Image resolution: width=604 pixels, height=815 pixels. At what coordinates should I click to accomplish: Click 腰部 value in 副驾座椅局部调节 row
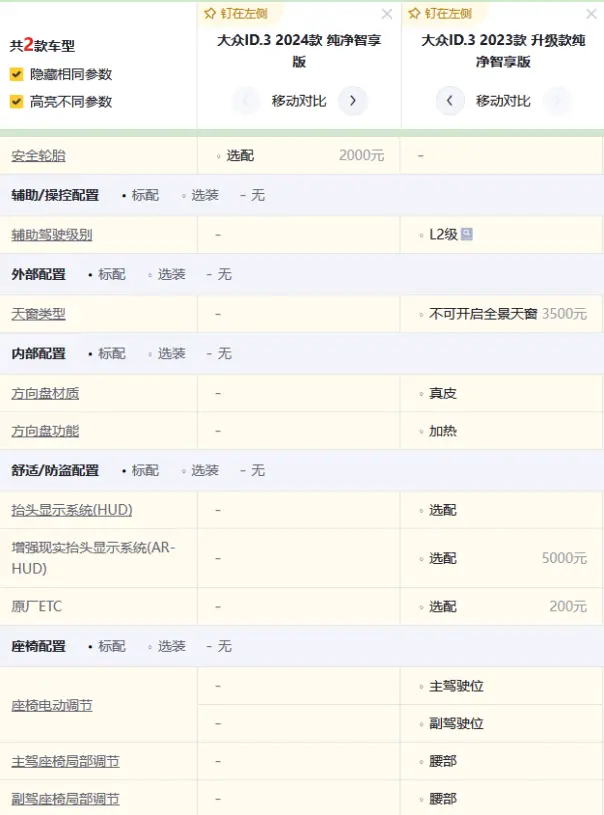pyautogui.click(x=442, y=799)
